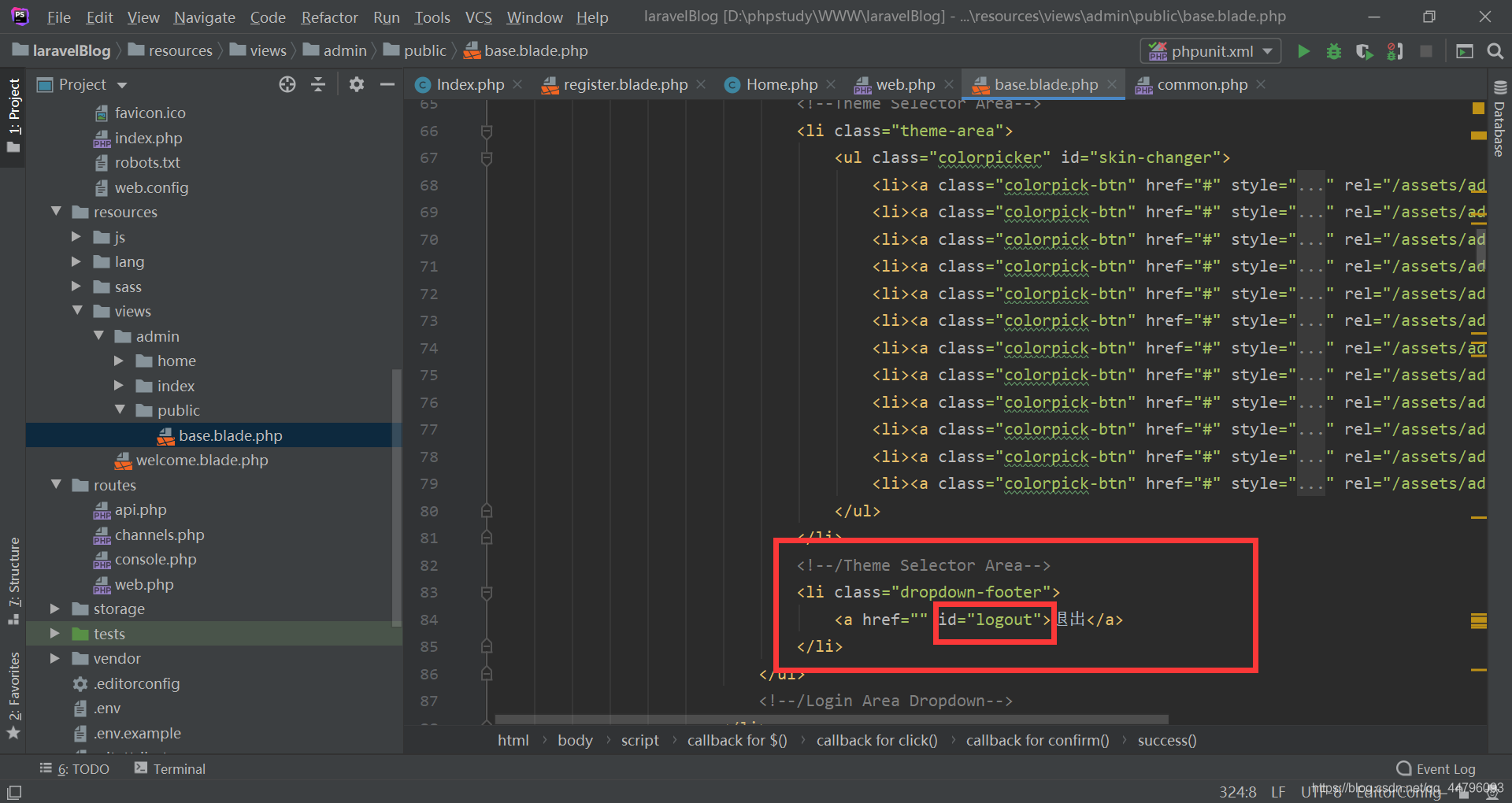
Task: Open the phpunit.xml run configuration dropdown
Action: (1210, 51)
